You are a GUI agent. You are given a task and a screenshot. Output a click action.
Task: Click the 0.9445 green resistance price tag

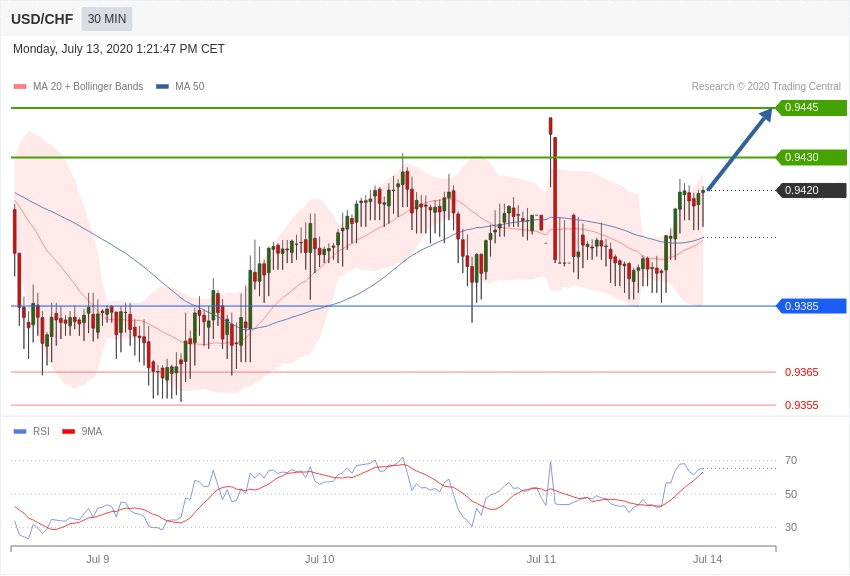click(811, 108)
